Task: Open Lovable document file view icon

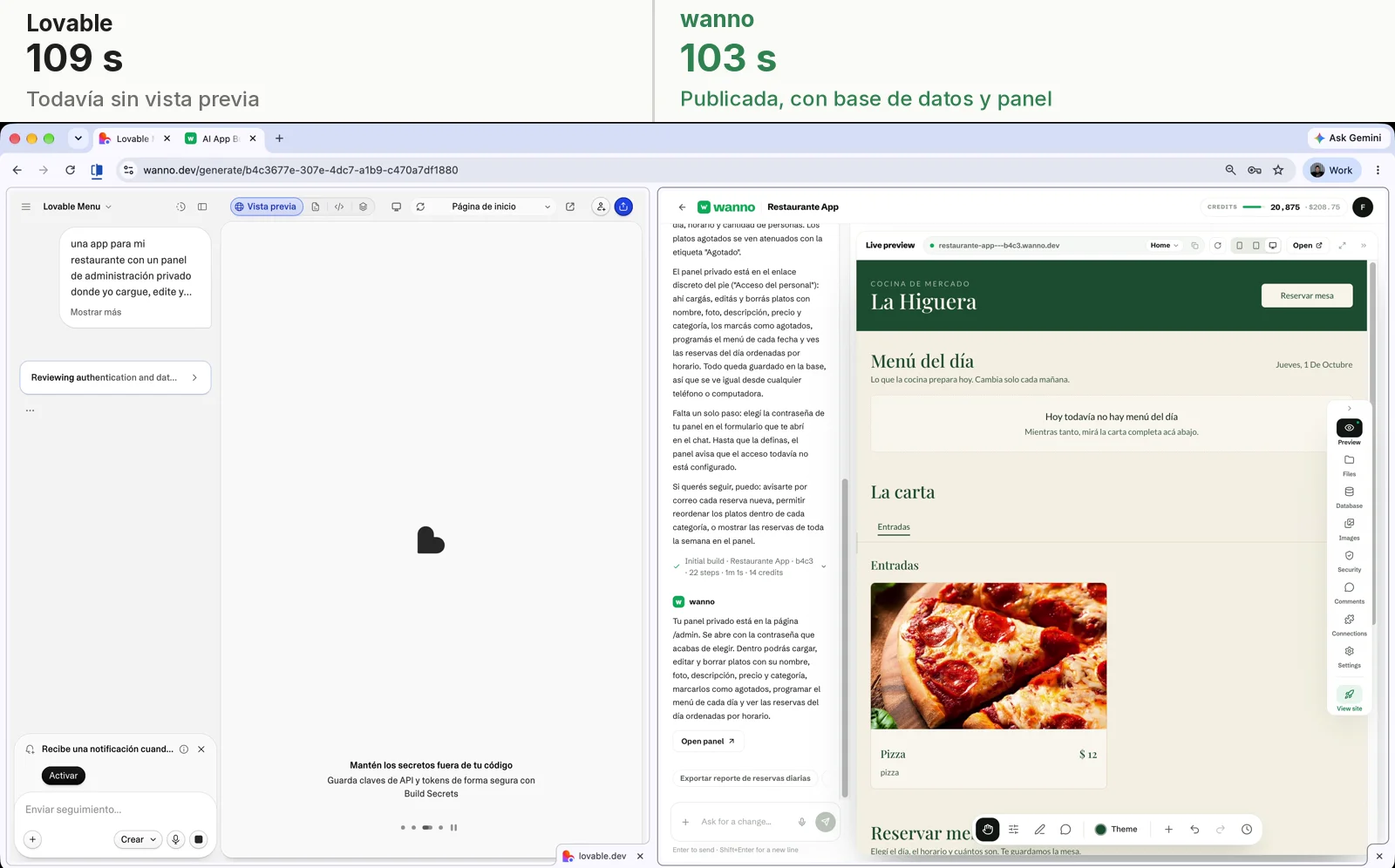Action: coord(316,207)
